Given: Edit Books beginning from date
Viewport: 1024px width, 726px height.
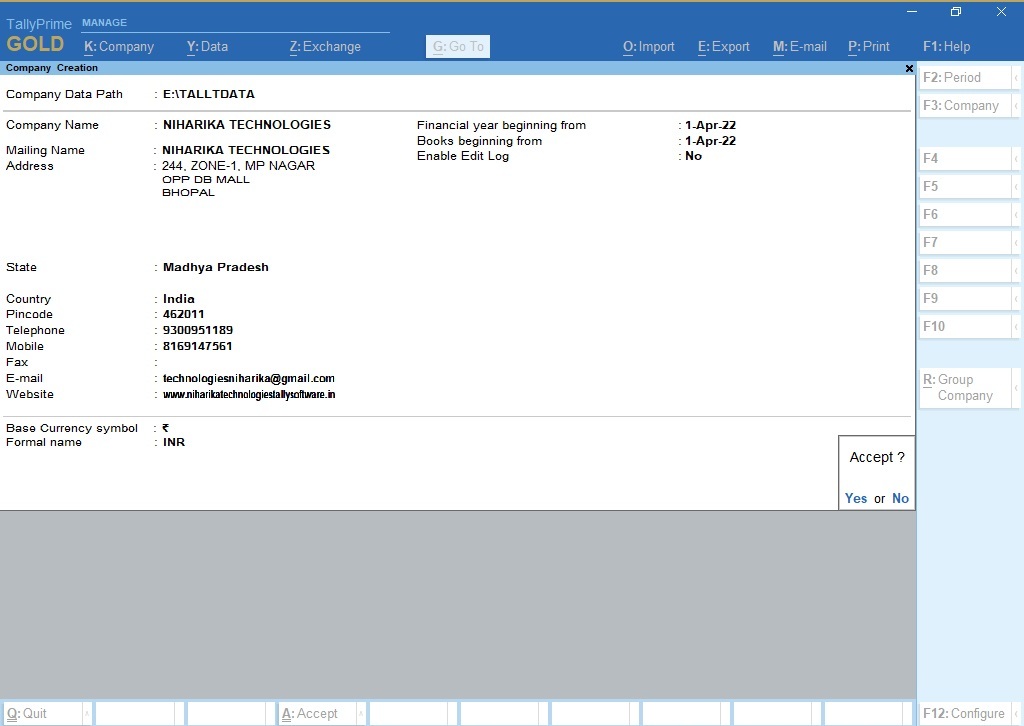Looking at the screenshot, I should tap(711, 141).
